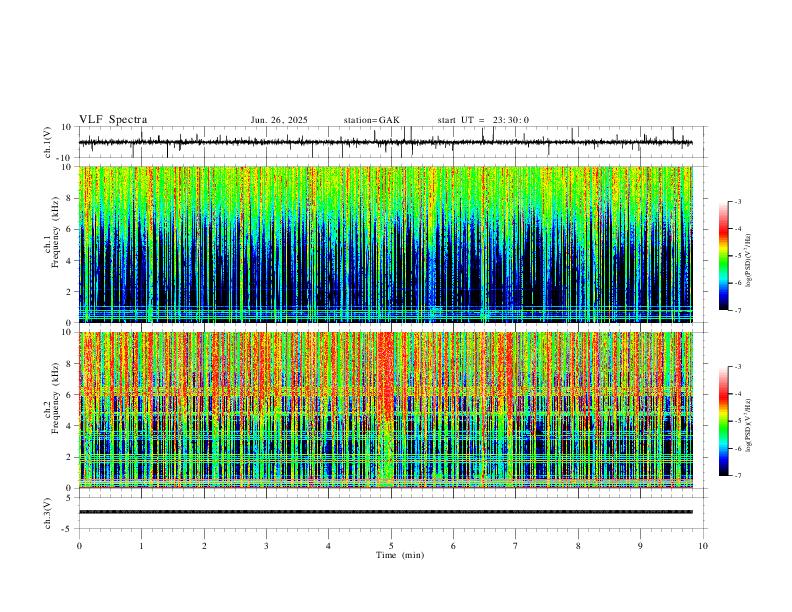Click the "8" kHz tick of ch.2 spectrogram
The image size is (792, 612).
pos(70,364)
